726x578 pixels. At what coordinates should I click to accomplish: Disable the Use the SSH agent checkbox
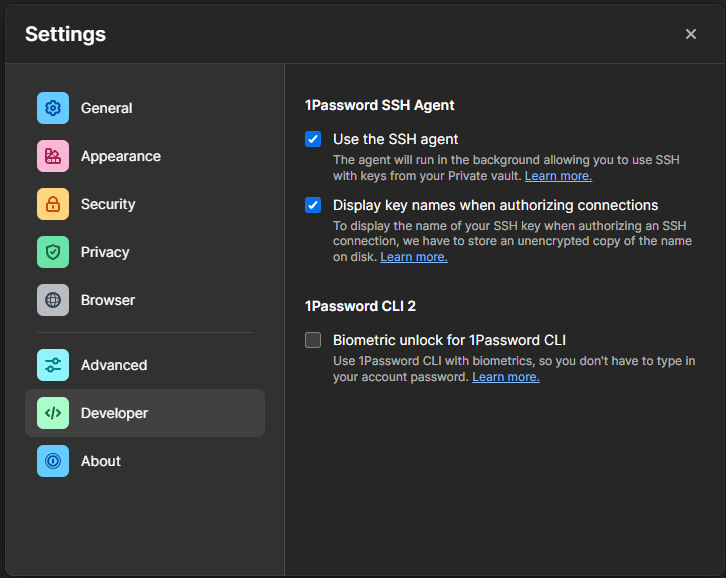pos(313,139)
